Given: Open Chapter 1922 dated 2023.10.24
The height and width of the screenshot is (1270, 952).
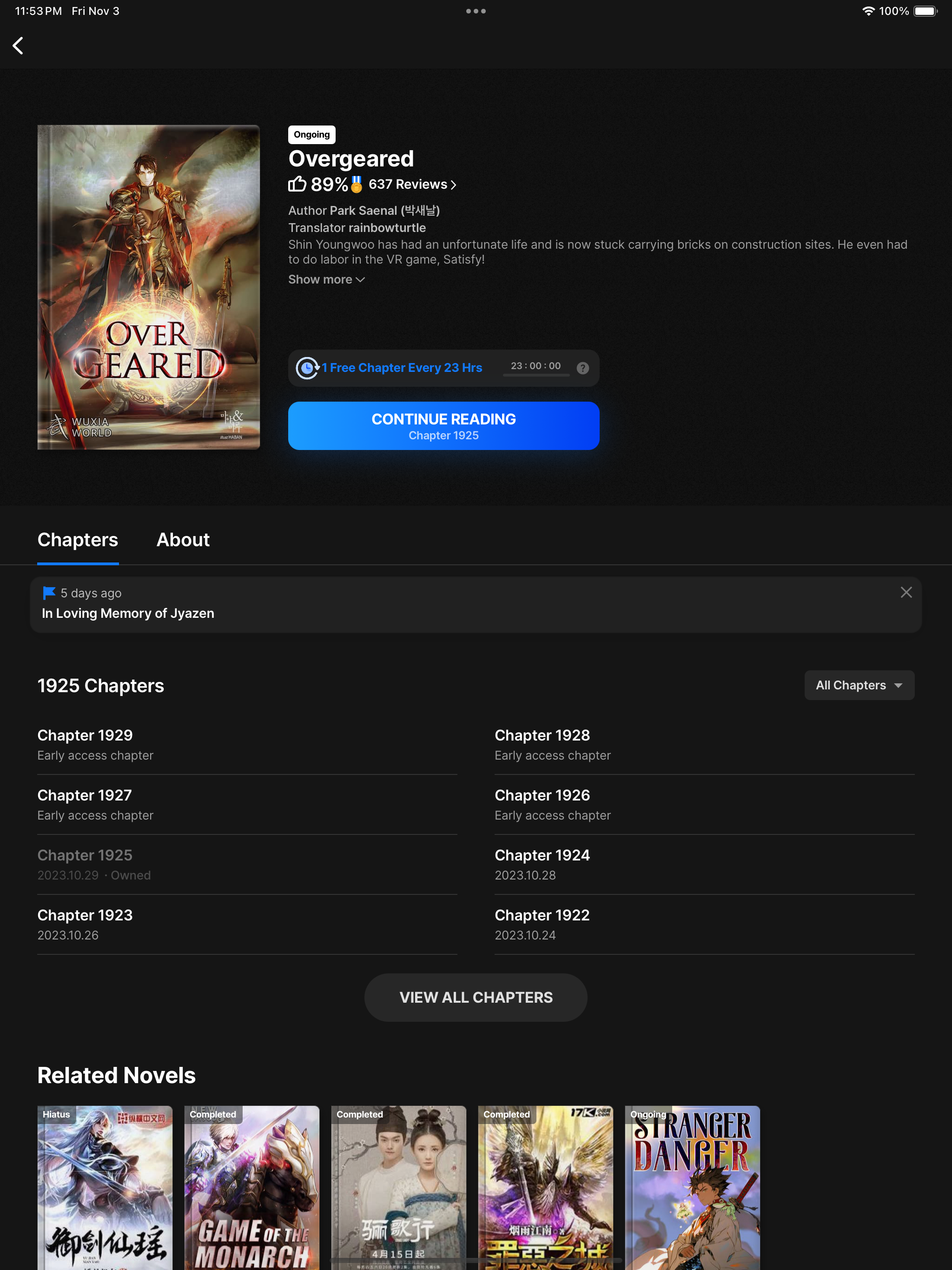Looking at the screenshot, I should coord(705,924).
